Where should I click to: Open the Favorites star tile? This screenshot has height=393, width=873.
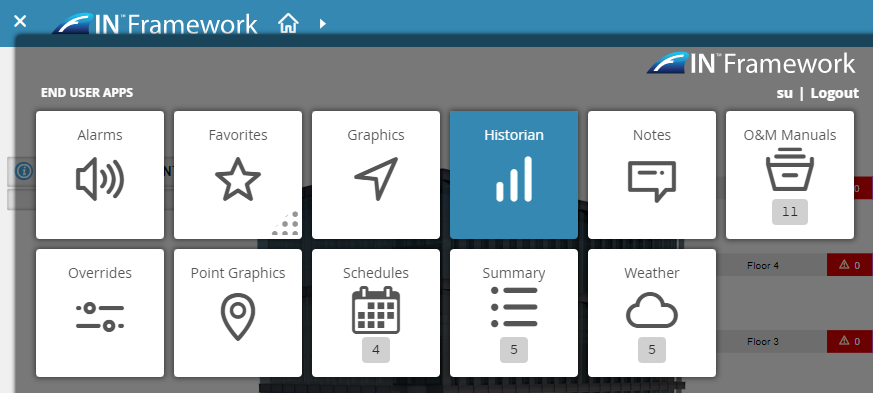click(238, 175)
